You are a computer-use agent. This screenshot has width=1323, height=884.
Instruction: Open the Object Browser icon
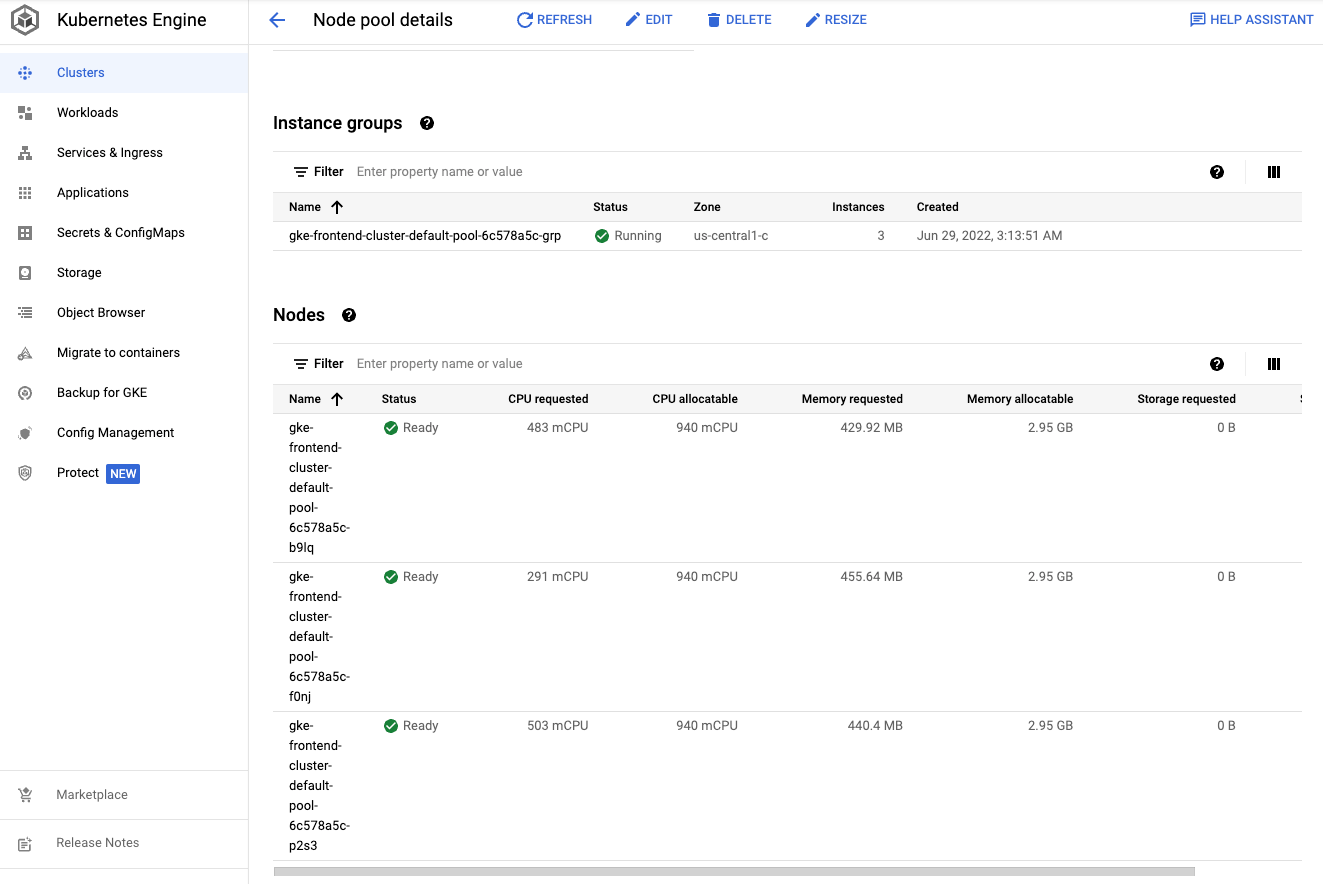tap(25, 312)
